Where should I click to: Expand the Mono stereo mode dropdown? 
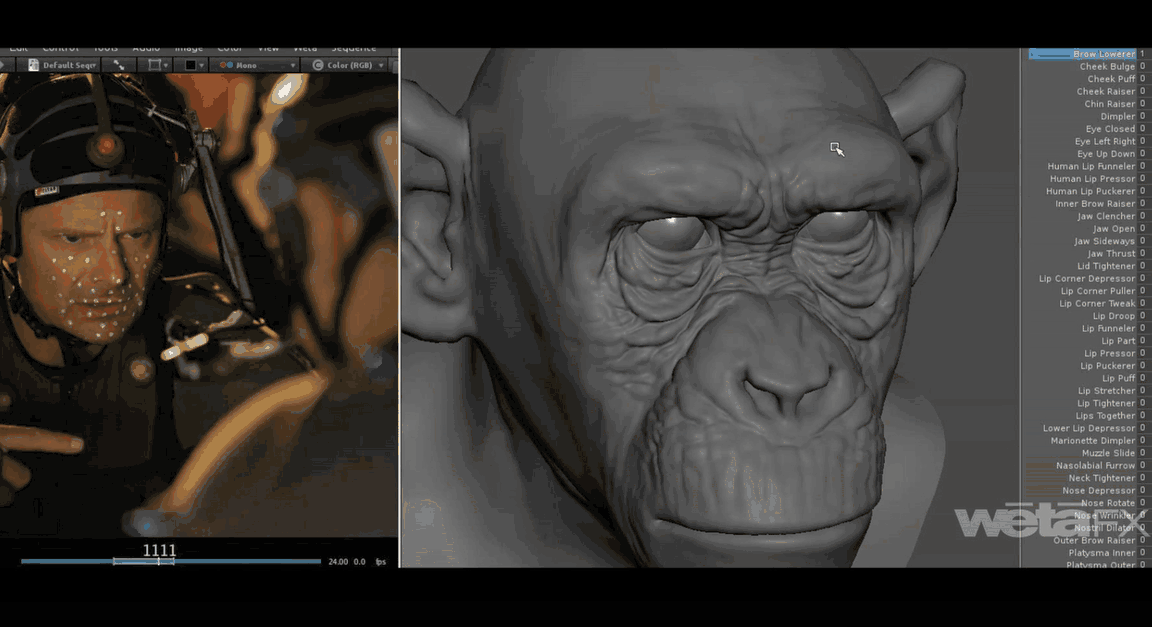click(292, 65)
